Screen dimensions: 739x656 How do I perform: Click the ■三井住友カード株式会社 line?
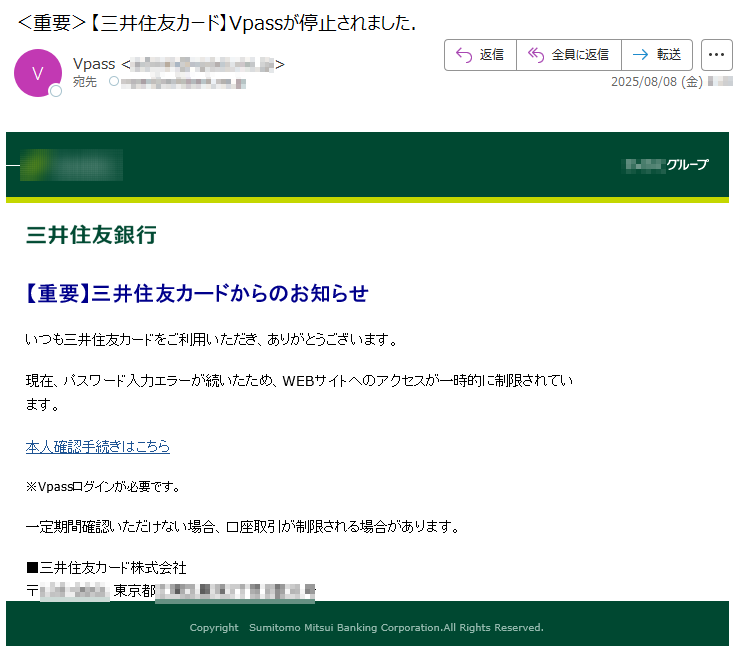click(107, 568)
